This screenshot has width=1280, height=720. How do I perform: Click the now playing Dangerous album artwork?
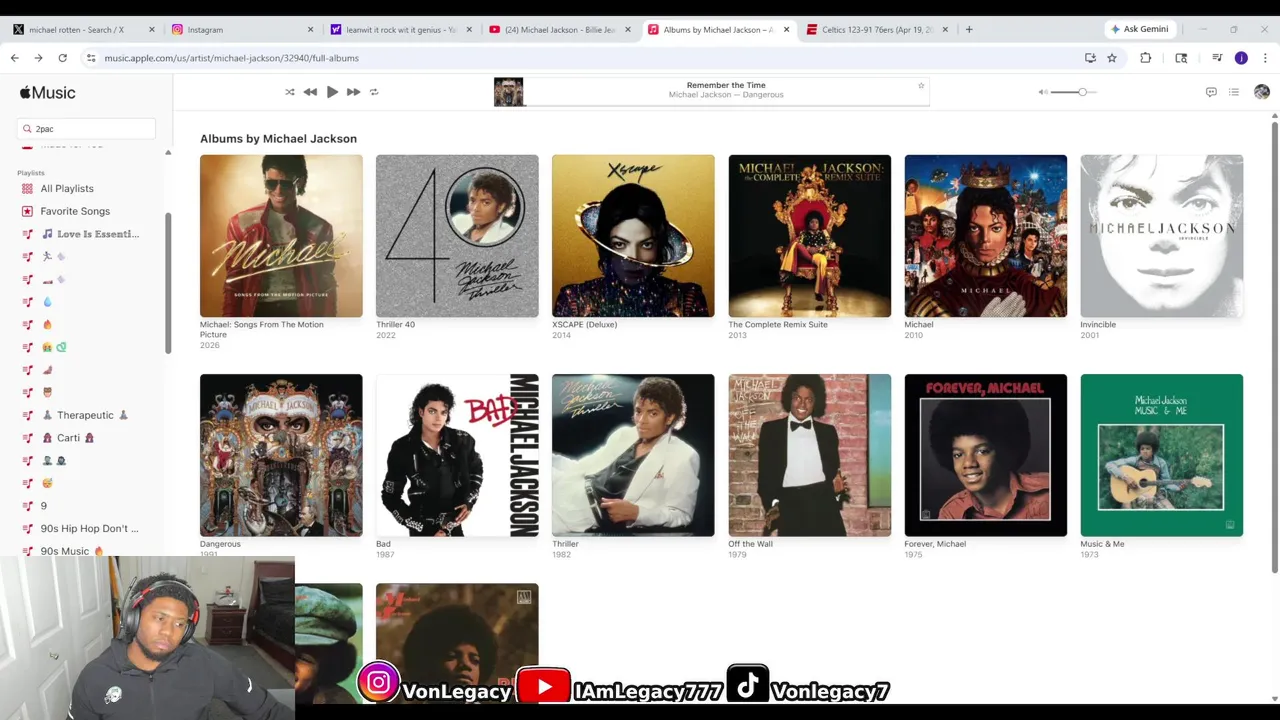[x=508, y=92]
